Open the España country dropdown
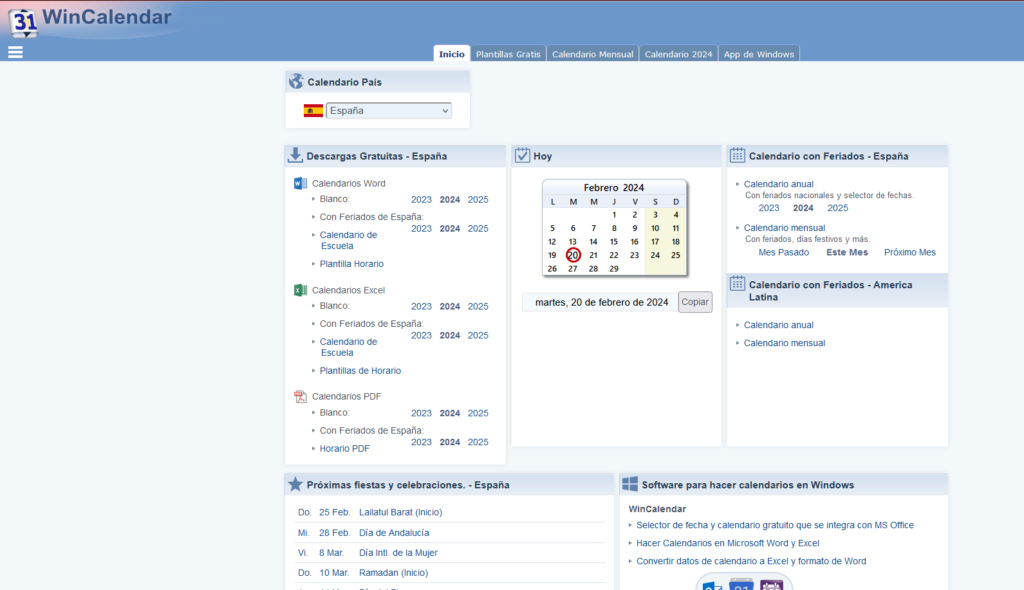1024x590 pixels. pos(388,111)
